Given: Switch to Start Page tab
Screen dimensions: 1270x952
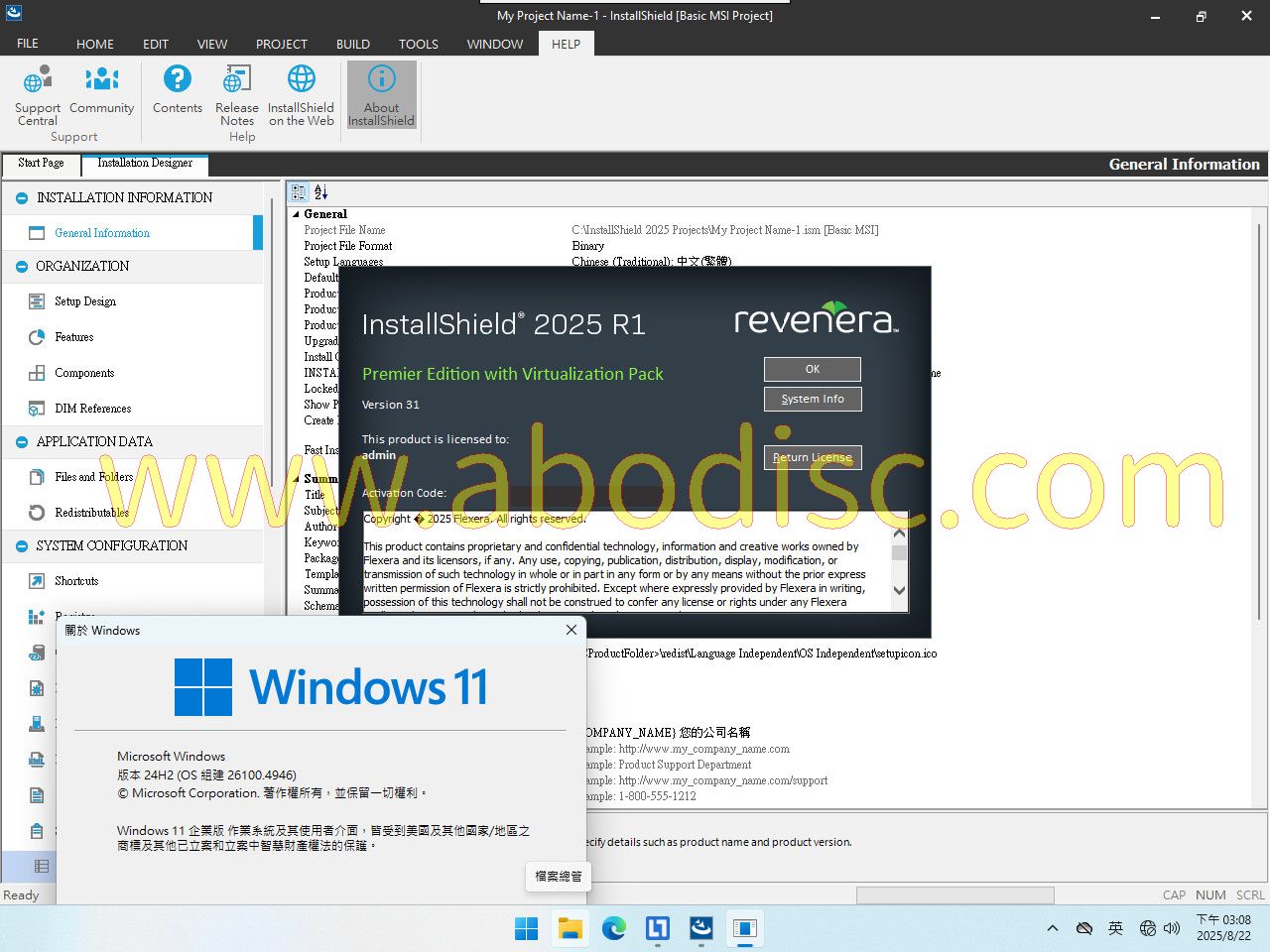Looking at the screenshot, I should point(41,164).
